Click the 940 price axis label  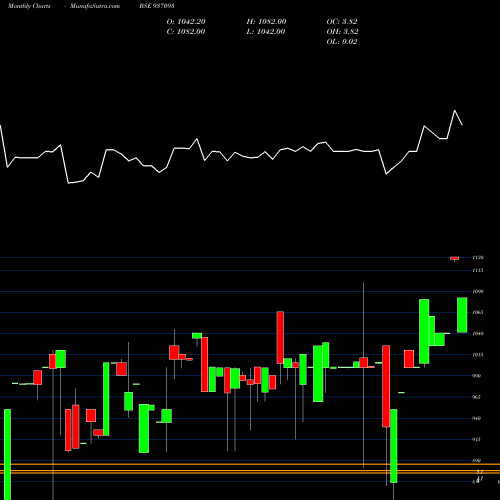tap(477, 418)
